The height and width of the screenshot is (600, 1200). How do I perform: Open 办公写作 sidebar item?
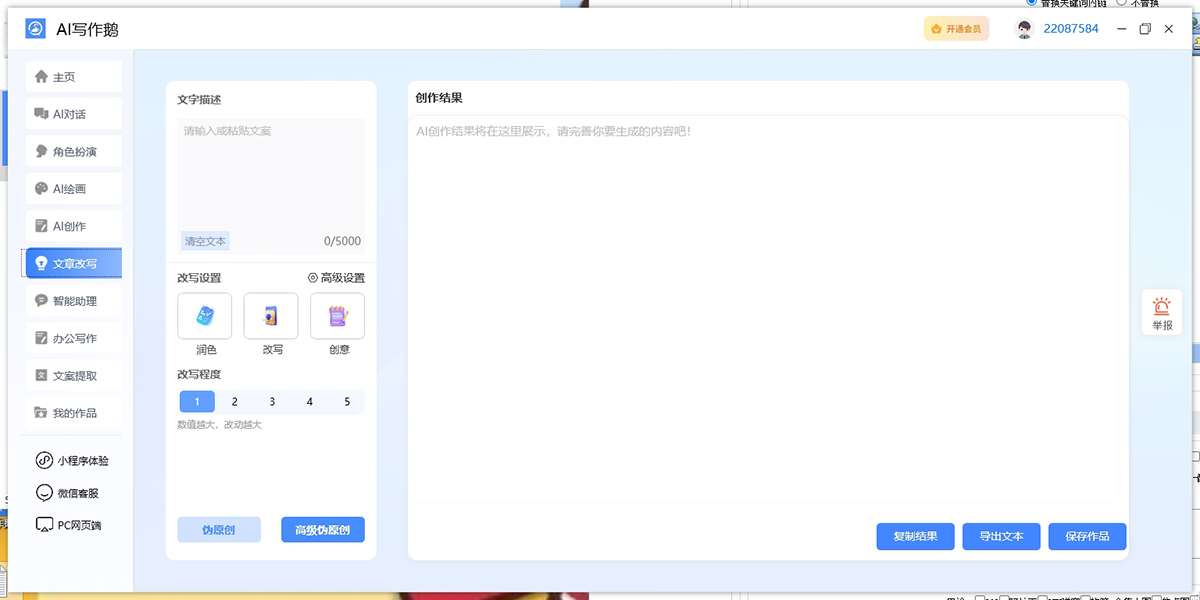pyautogui.click(x=74, y=338)
